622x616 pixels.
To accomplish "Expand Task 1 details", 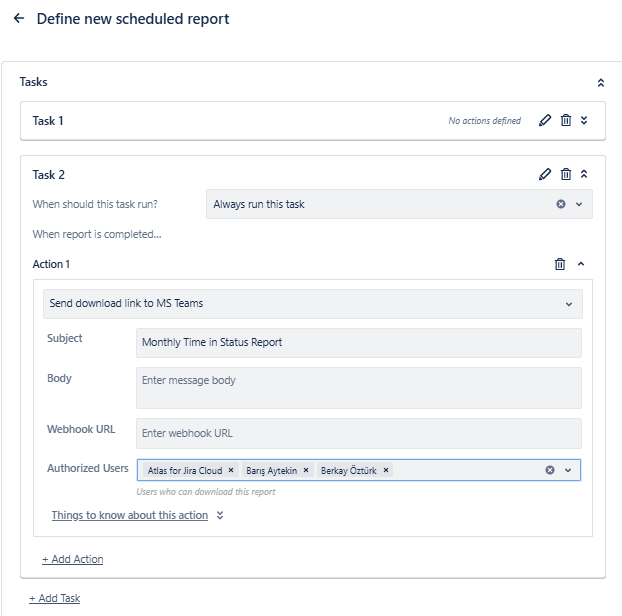I will point(585,121).
